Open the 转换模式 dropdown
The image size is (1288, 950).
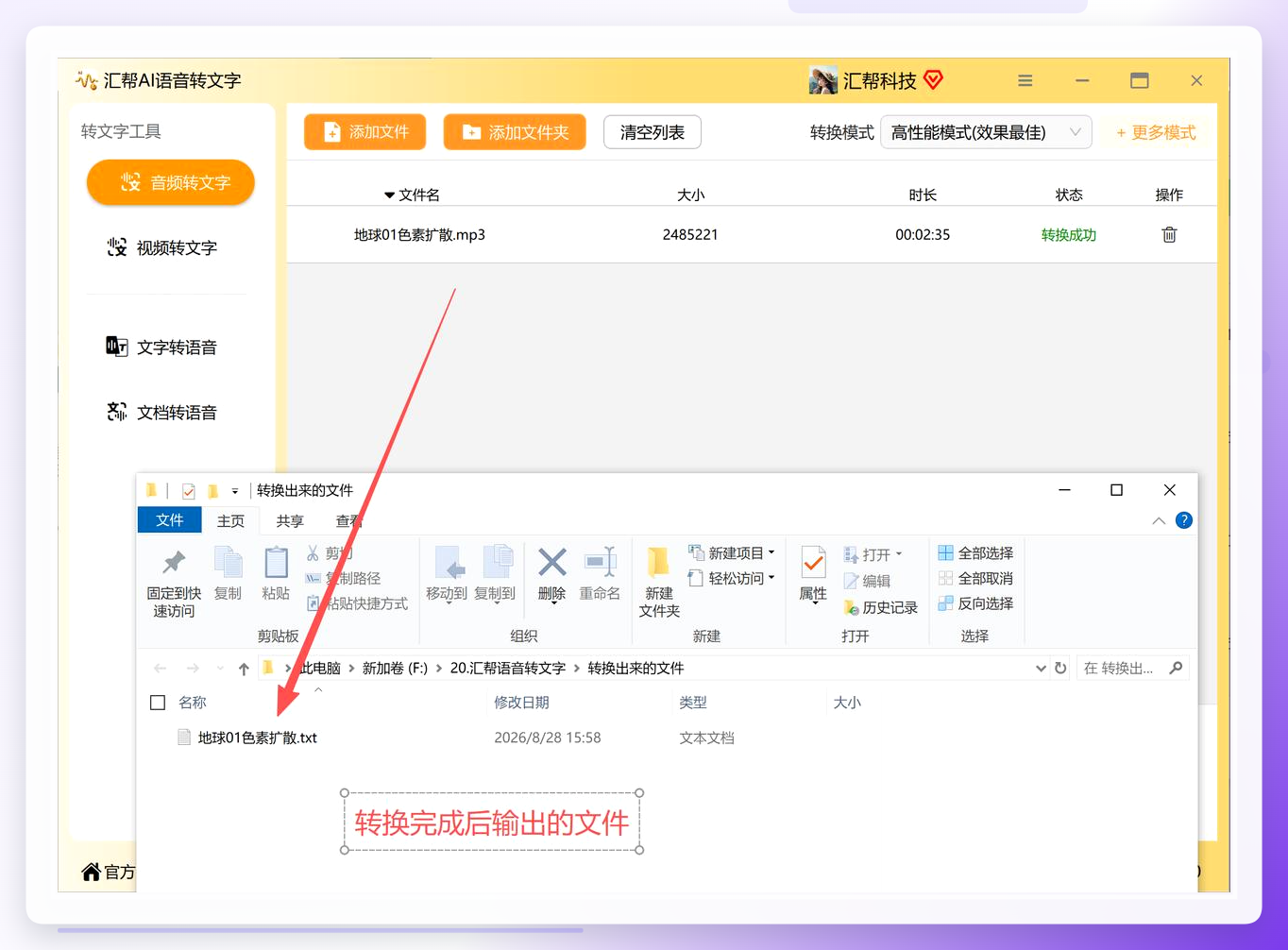tap(986, 132)
